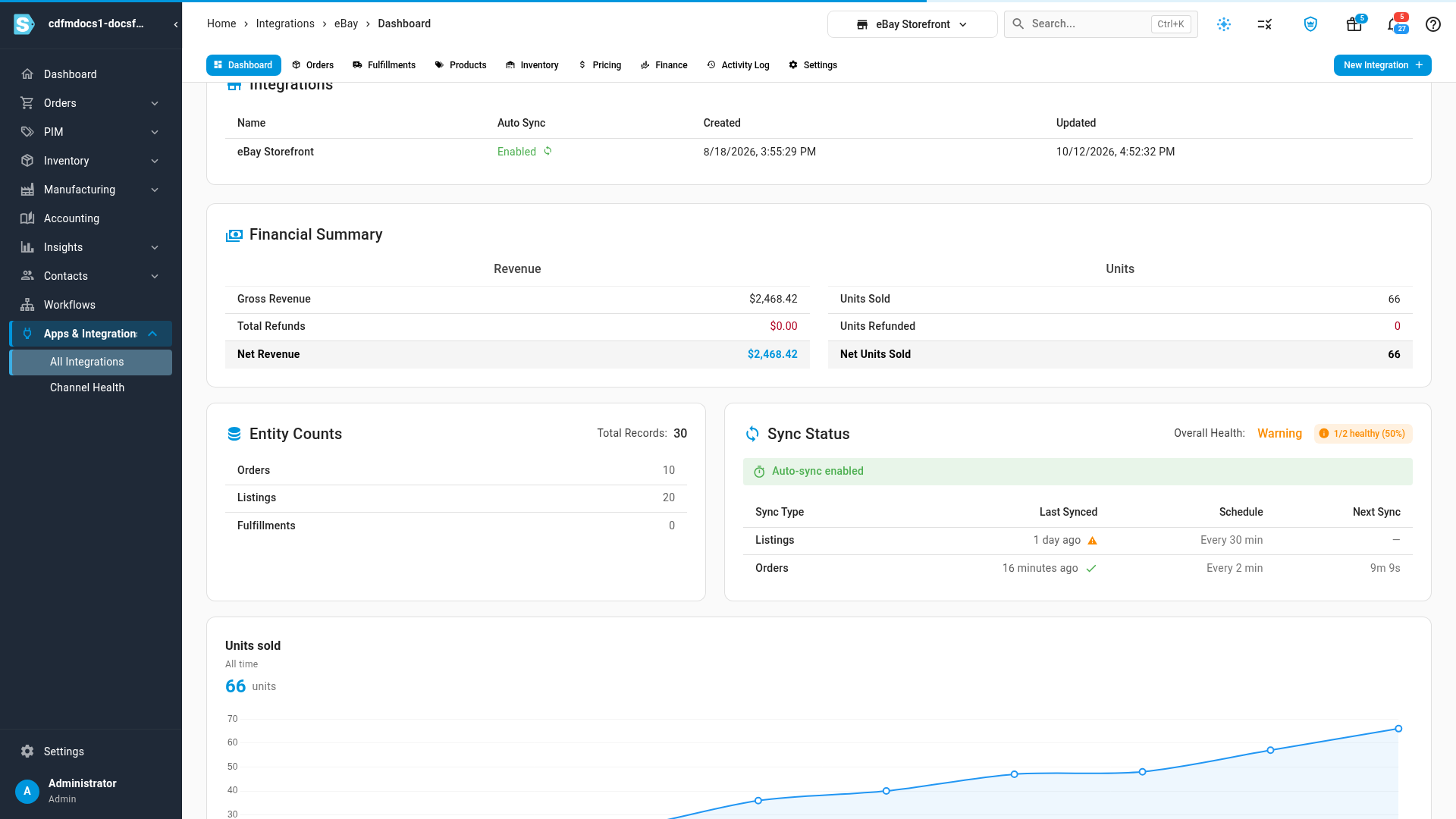Open the eBay Storefront selector dropdown
Image resolution: width=1456 pixels, height=819 pixels.
[x=912, y=24]
